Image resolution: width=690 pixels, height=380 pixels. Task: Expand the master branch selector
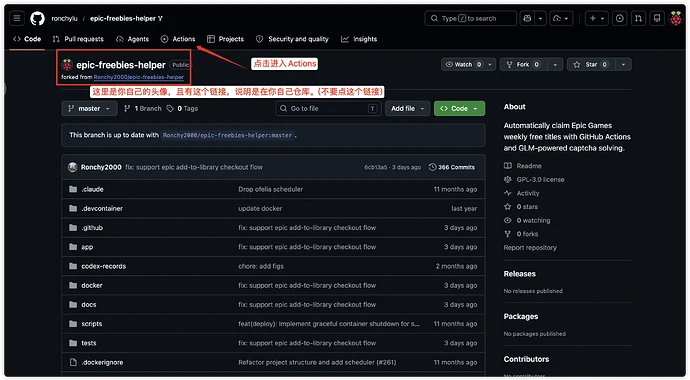coord(89,109)
